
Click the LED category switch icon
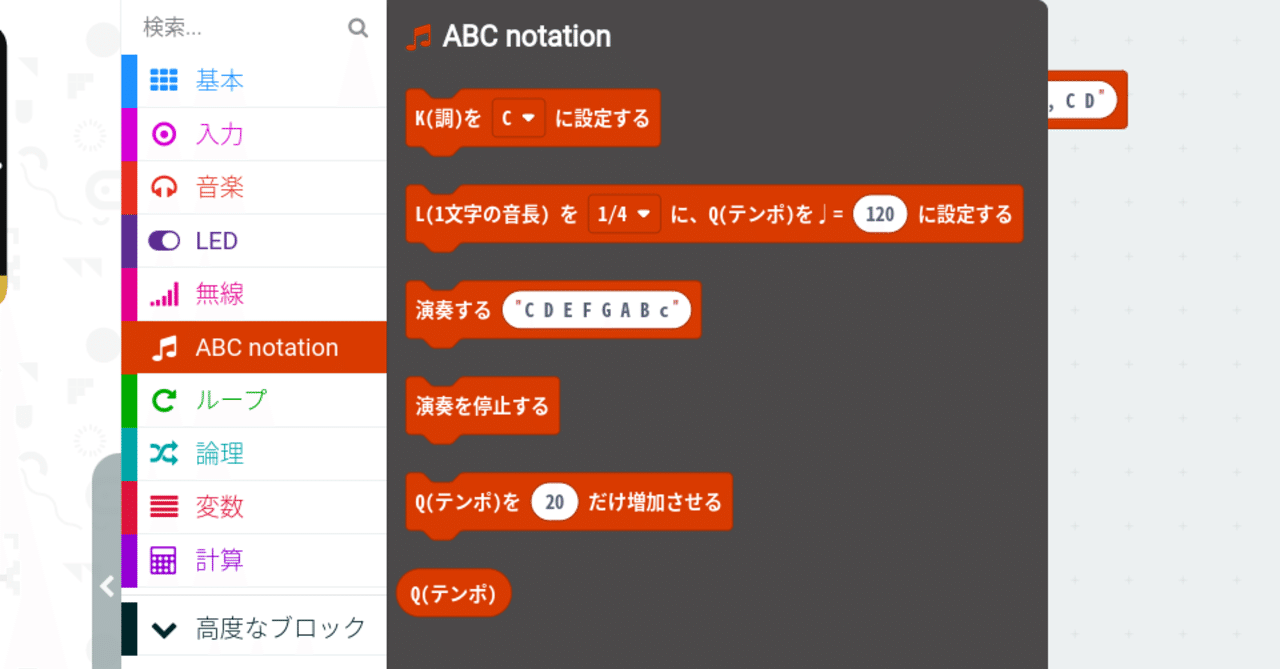[164, 240]
